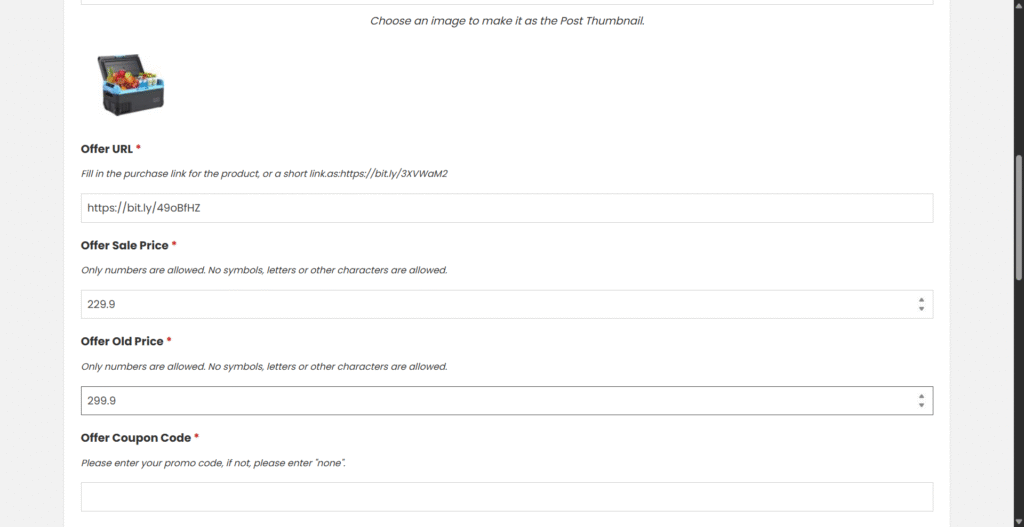Click the Offer Coupon Code label
1024x527 pixels.
(135, 437)
